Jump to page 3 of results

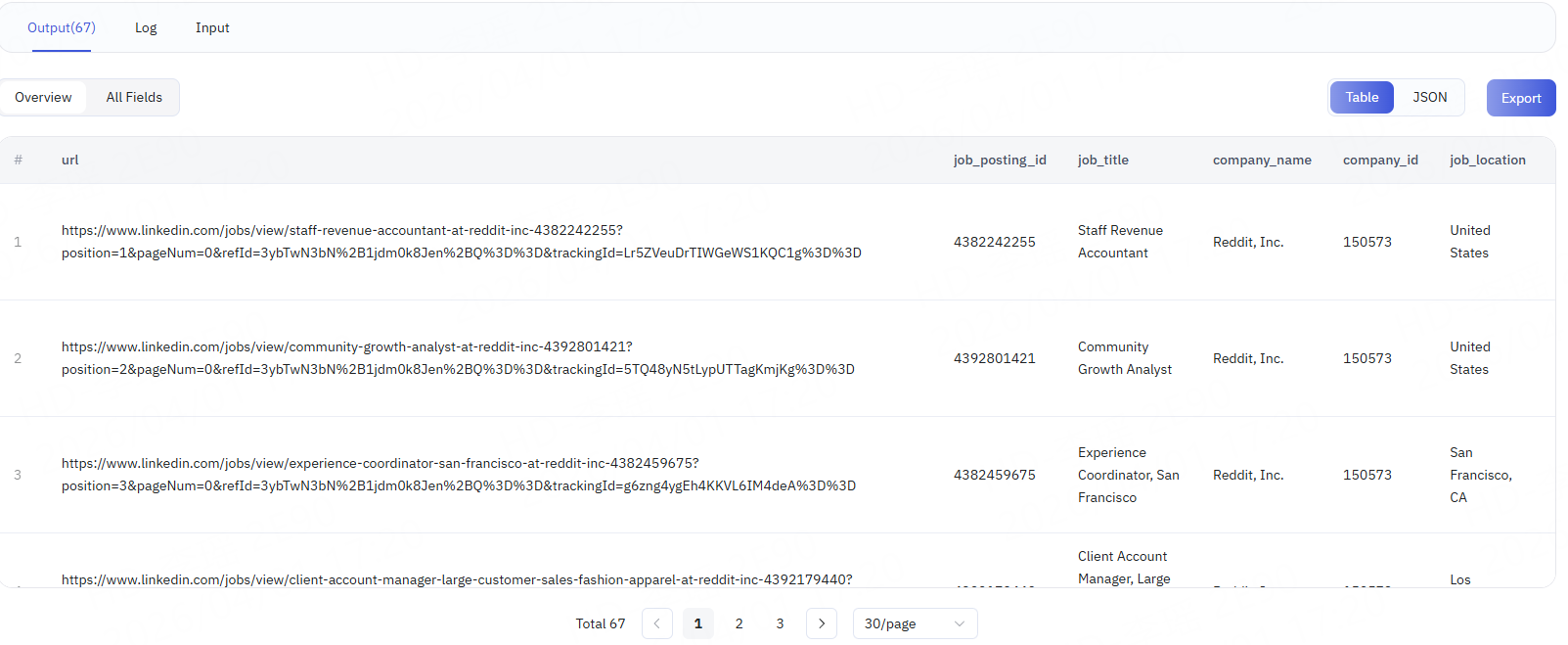[x=780, y=623]
